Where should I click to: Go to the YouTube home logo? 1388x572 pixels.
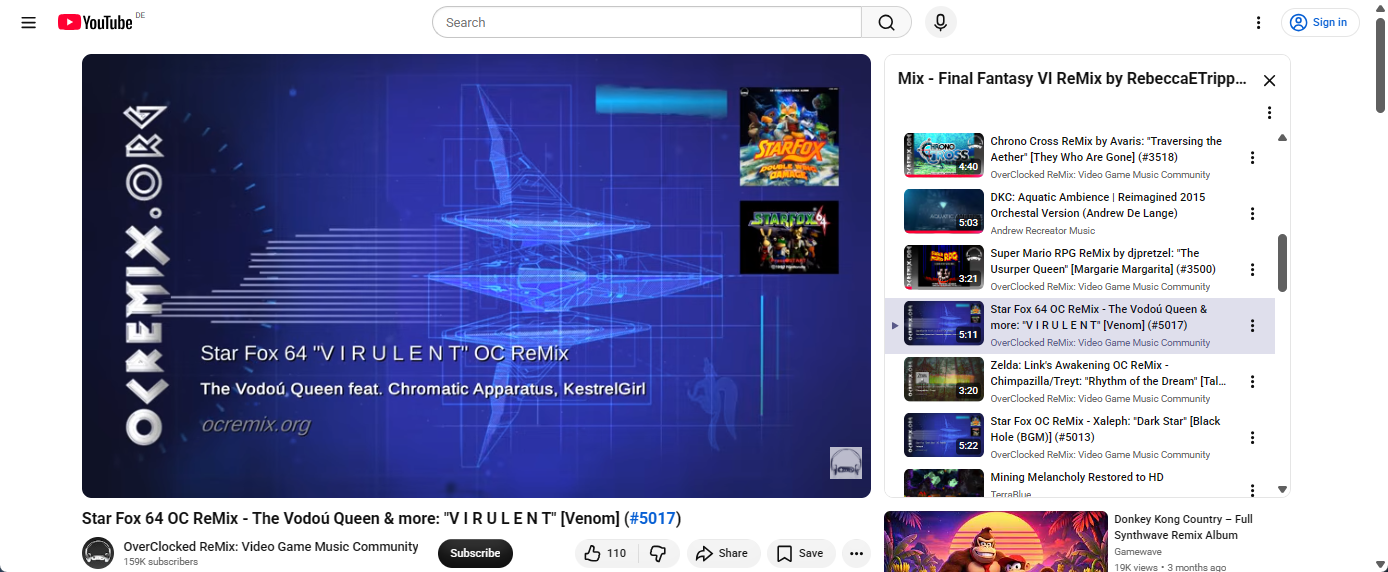[x=95, y=22]
